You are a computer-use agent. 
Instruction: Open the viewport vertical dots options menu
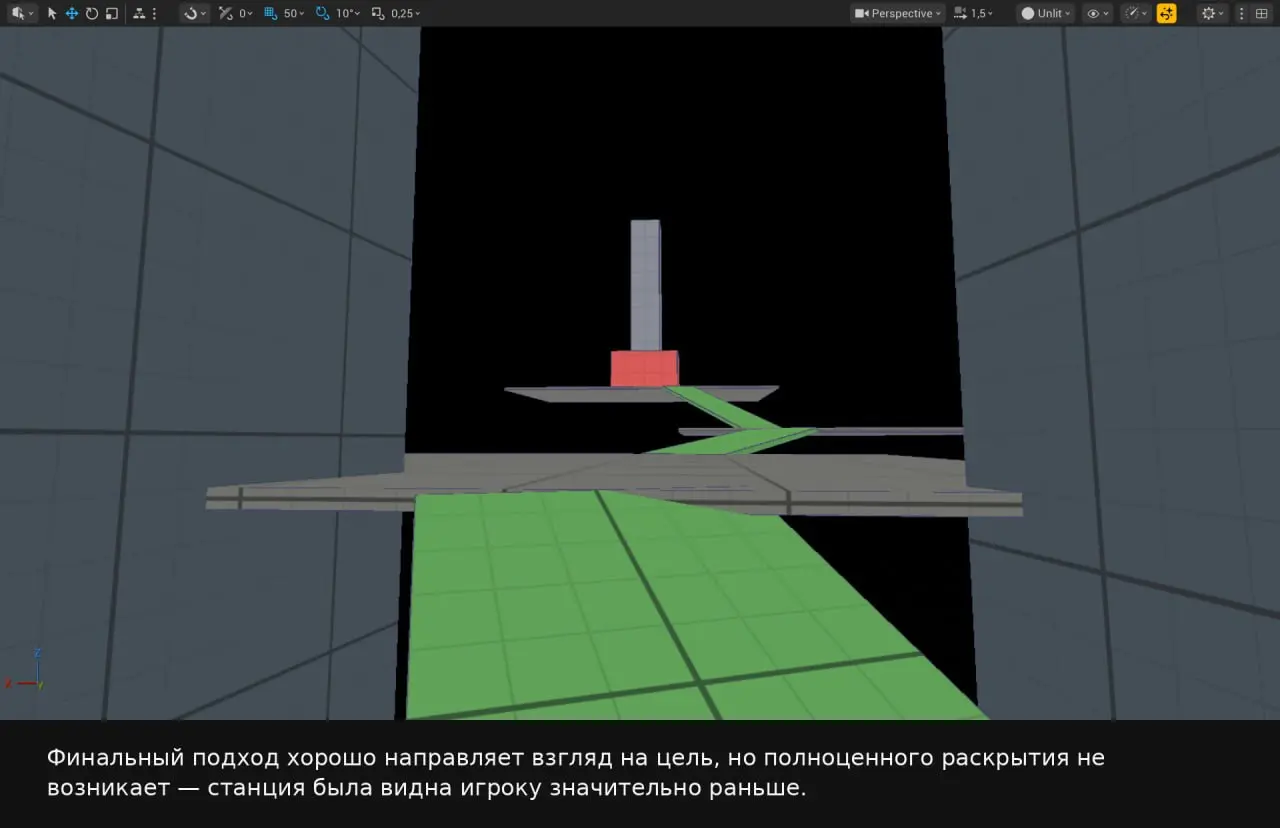pos(1242,13)
